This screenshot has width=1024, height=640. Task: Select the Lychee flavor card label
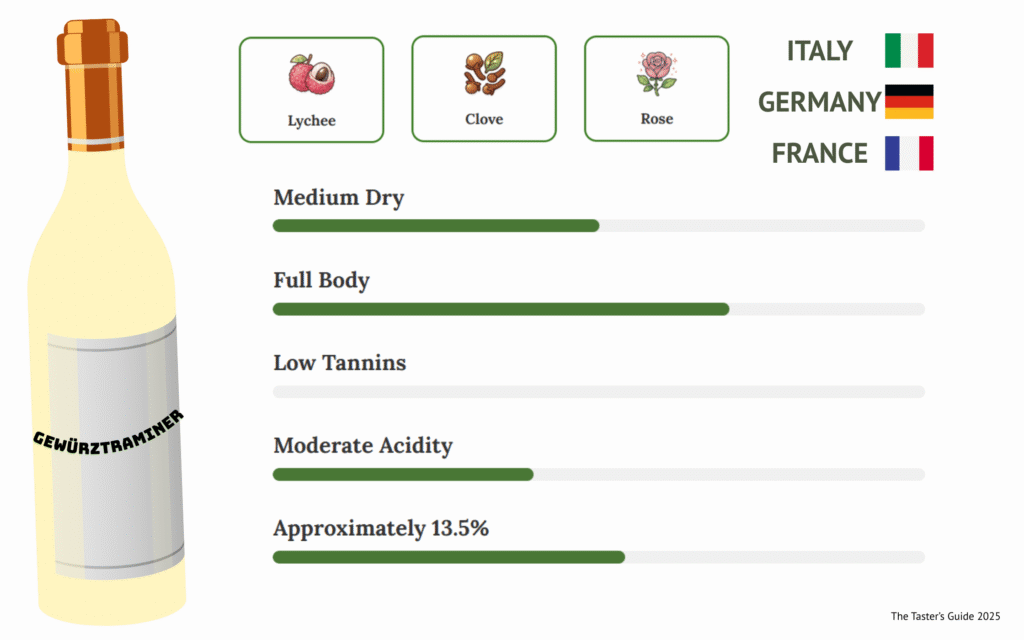[311, 121]
